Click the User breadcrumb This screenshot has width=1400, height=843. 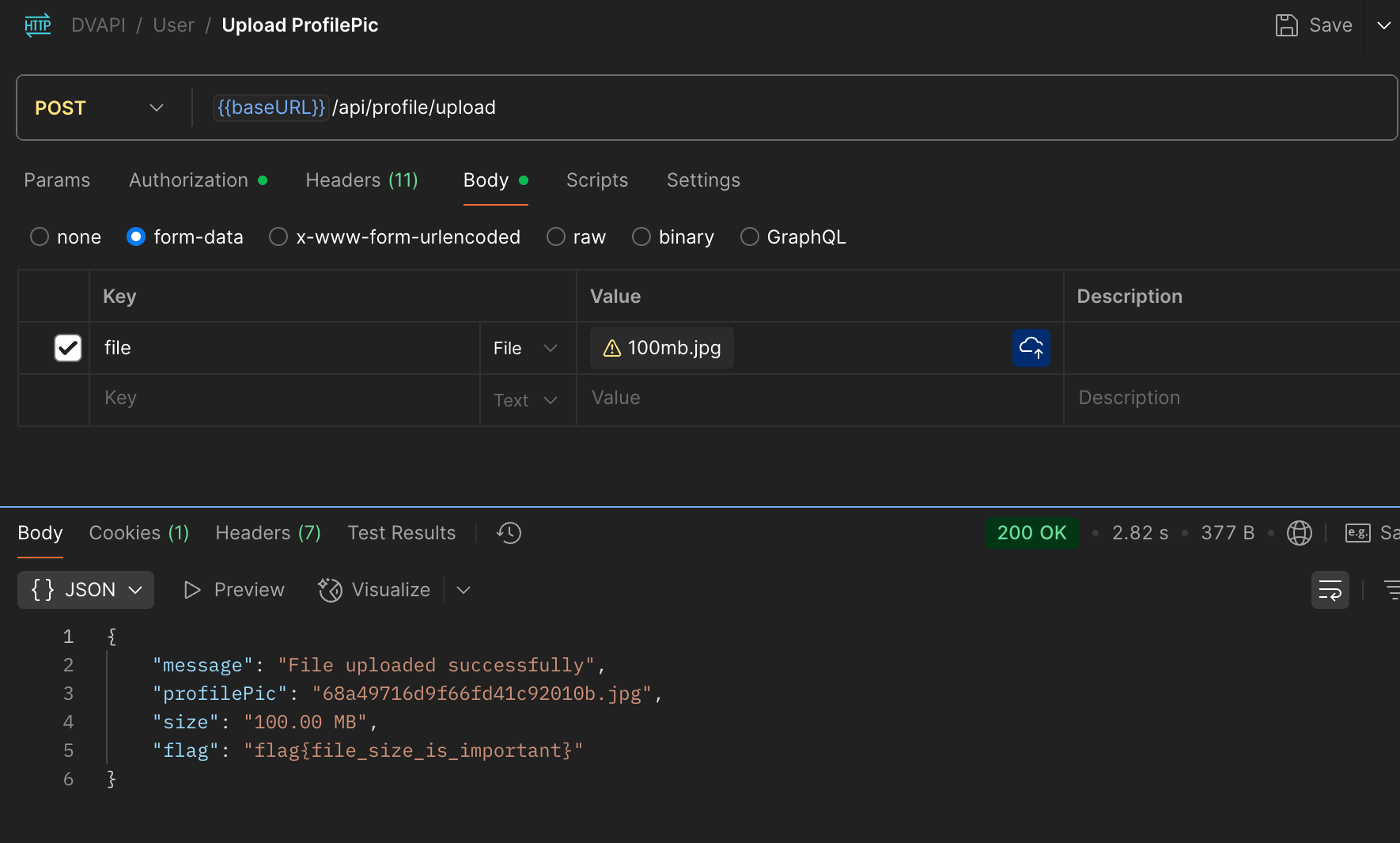173,25
